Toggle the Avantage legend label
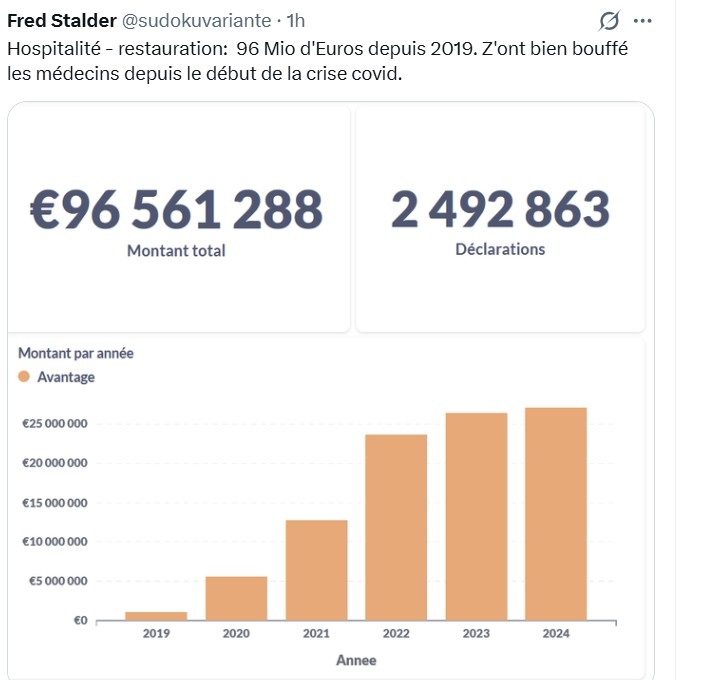Screen dimensions: 708x680 [x=66, y=377]
